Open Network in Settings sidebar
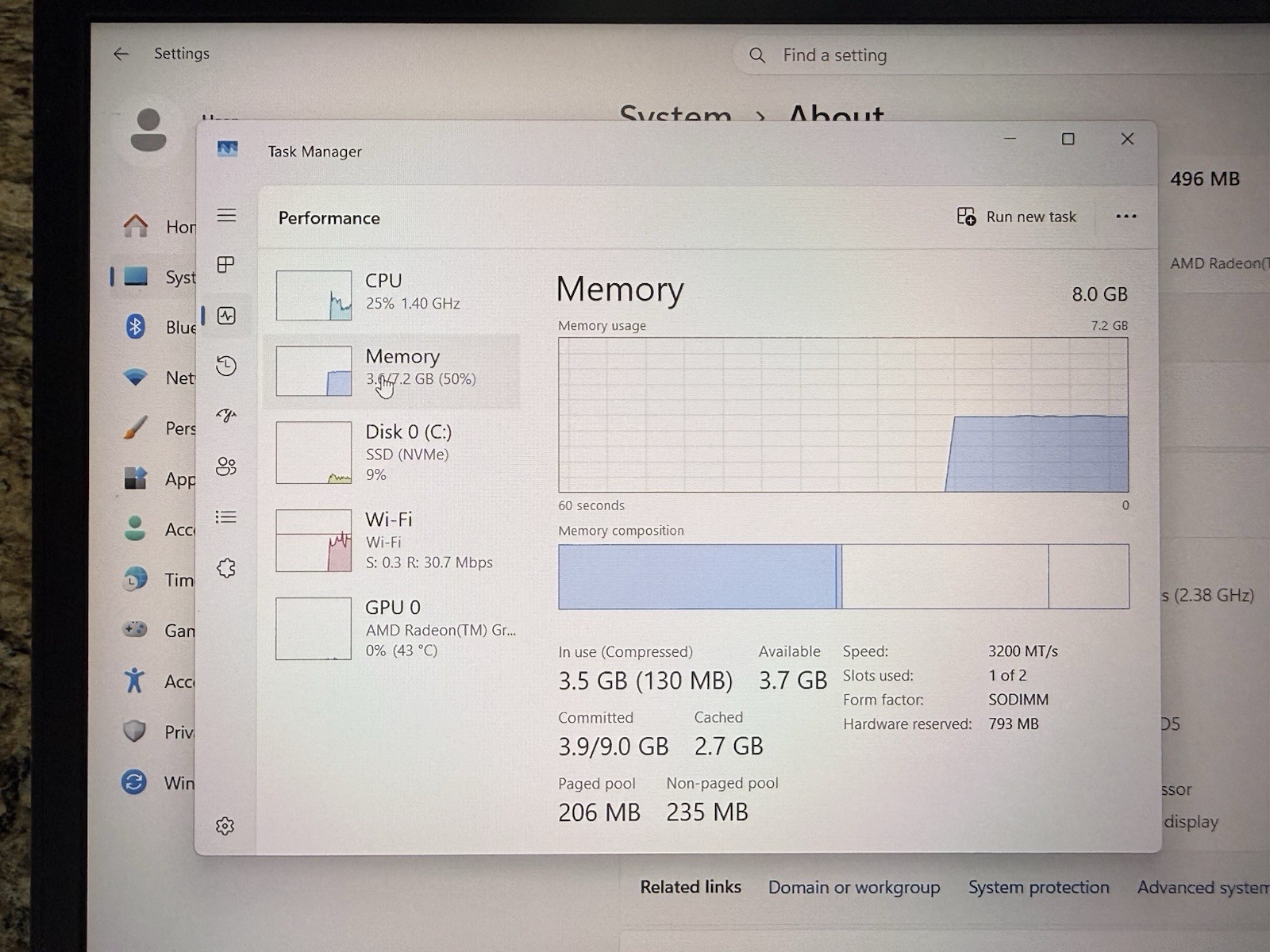The image size is (1270, 952). tap(159, 378)
